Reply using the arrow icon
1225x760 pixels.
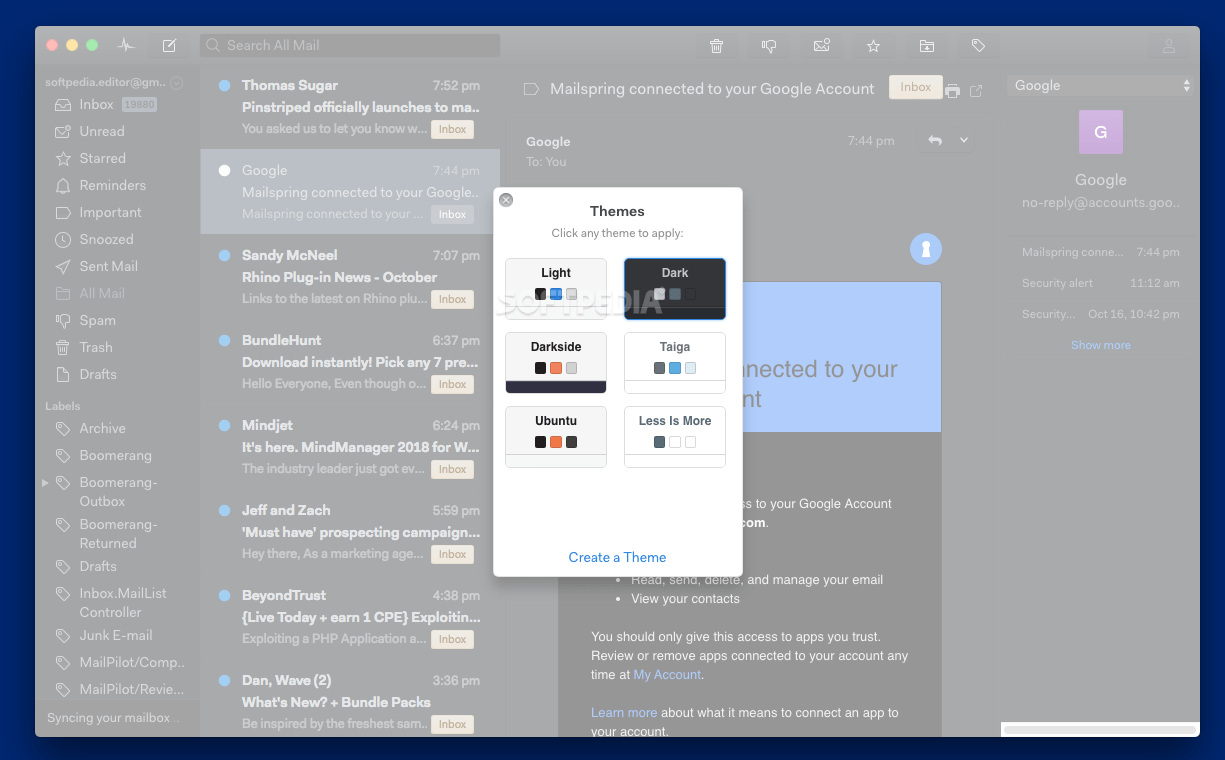click(x=935, y=141)
